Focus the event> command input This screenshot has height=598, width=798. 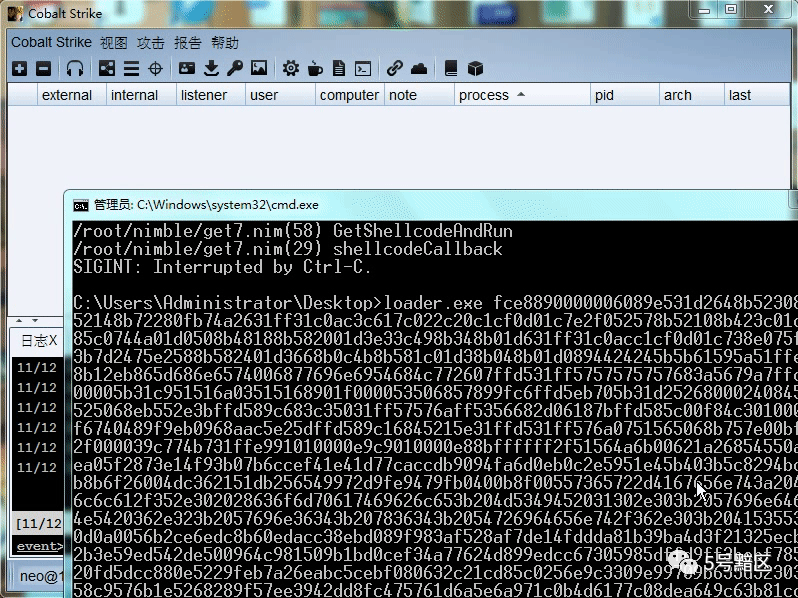pyautogui.click(x=38, y=546)
